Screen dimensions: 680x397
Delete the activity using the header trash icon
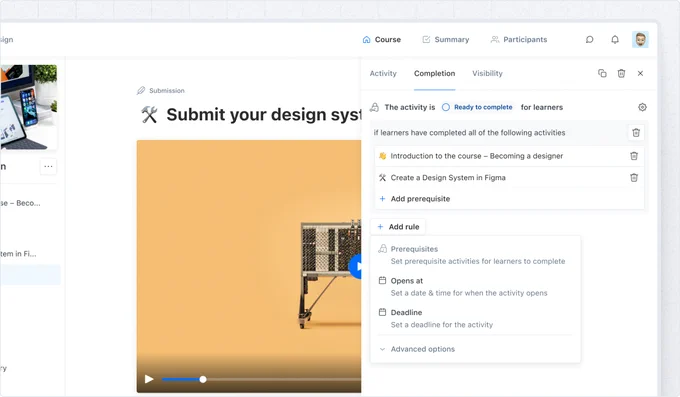point(621,73)
